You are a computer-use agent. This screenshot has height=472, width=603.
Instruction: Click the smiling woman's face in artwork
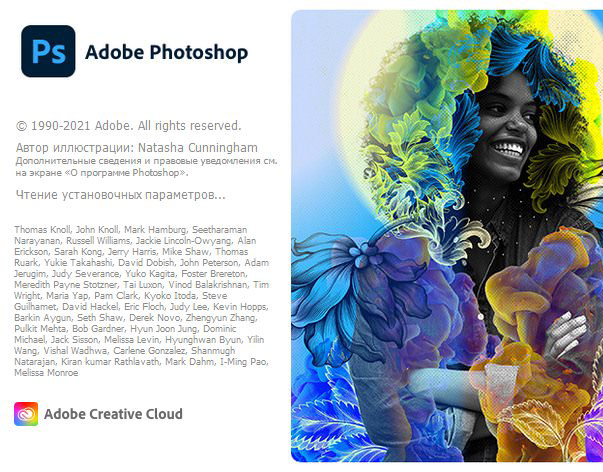point(504,127)
